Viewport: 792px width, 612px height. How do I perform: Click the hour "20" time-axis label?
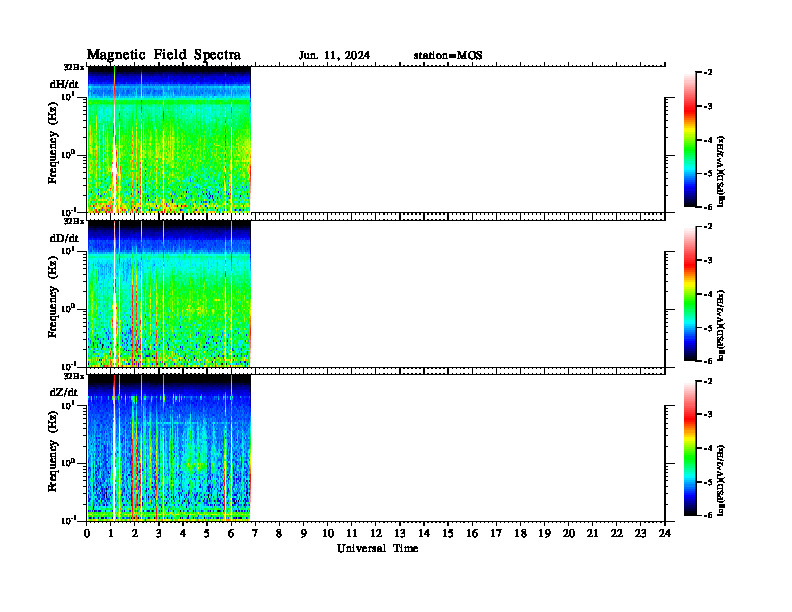[569, 534]
